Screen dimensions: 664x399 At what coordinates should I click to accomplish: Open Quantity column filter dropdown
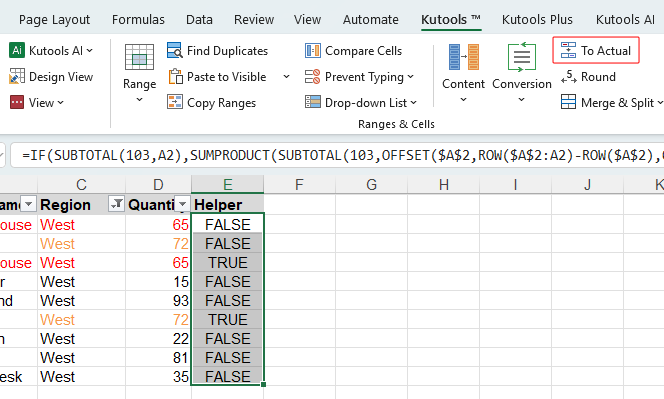point(183,204)
